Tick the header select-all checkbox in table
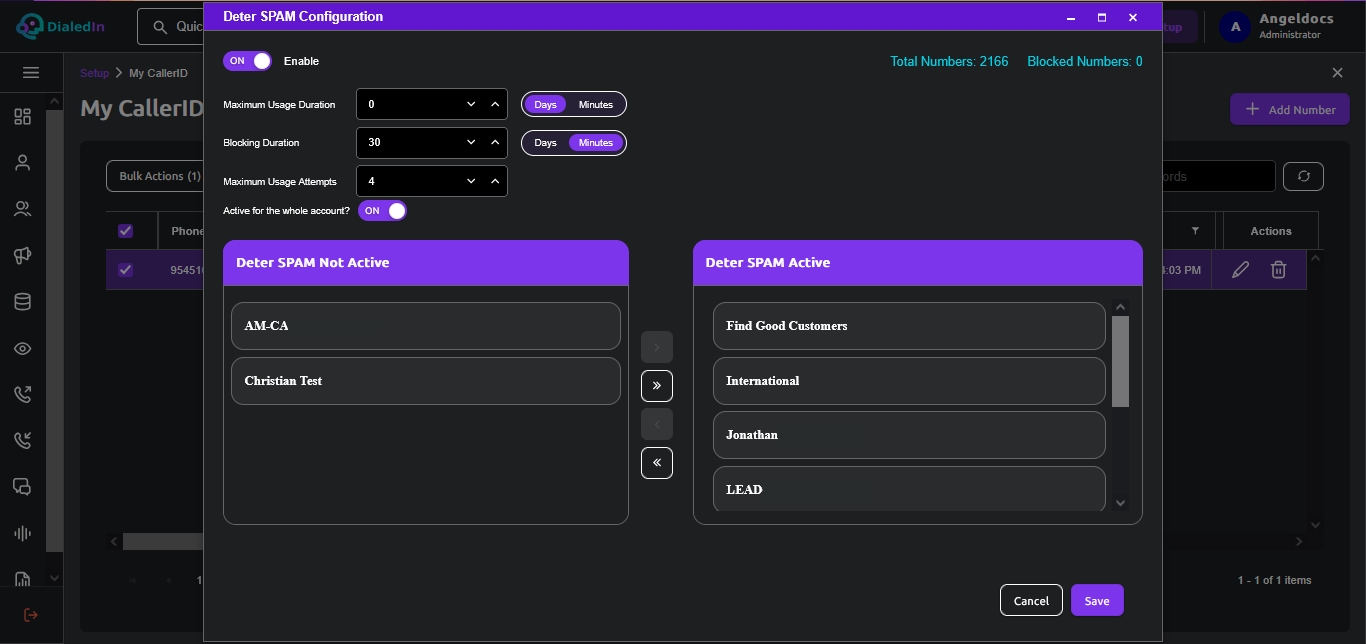The height and width of the screenshot is (644, 1366). tap(126, 231)
